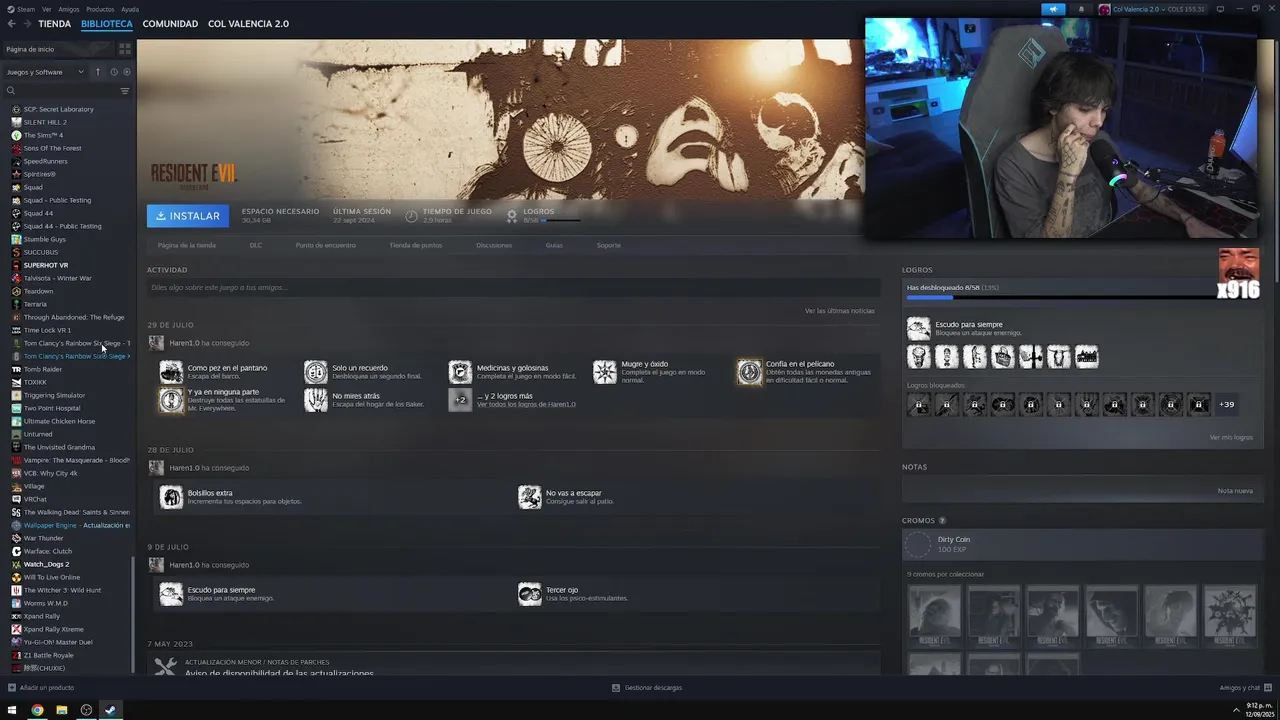The height and width of the screenshot is (720, 1280).
Task: Open File Explorer from the taskbar
Action: 62,711
